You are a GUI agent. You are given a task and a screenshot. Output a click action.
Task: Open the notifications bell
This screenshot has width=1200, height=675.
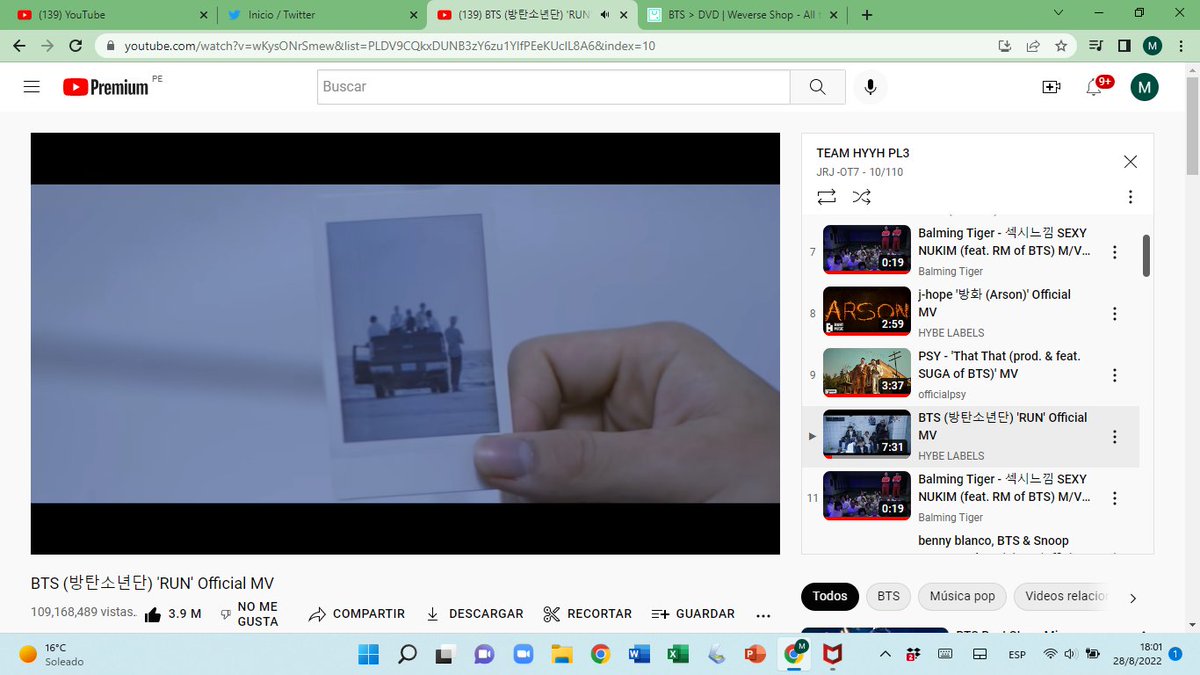click(1096, 87)
